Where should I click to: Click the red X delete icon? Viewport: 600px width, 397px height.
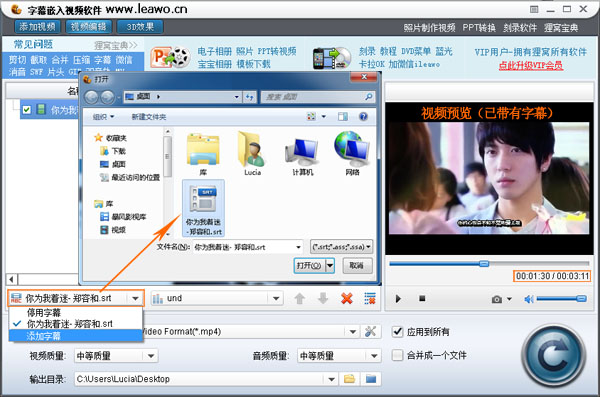click(347, 298)
